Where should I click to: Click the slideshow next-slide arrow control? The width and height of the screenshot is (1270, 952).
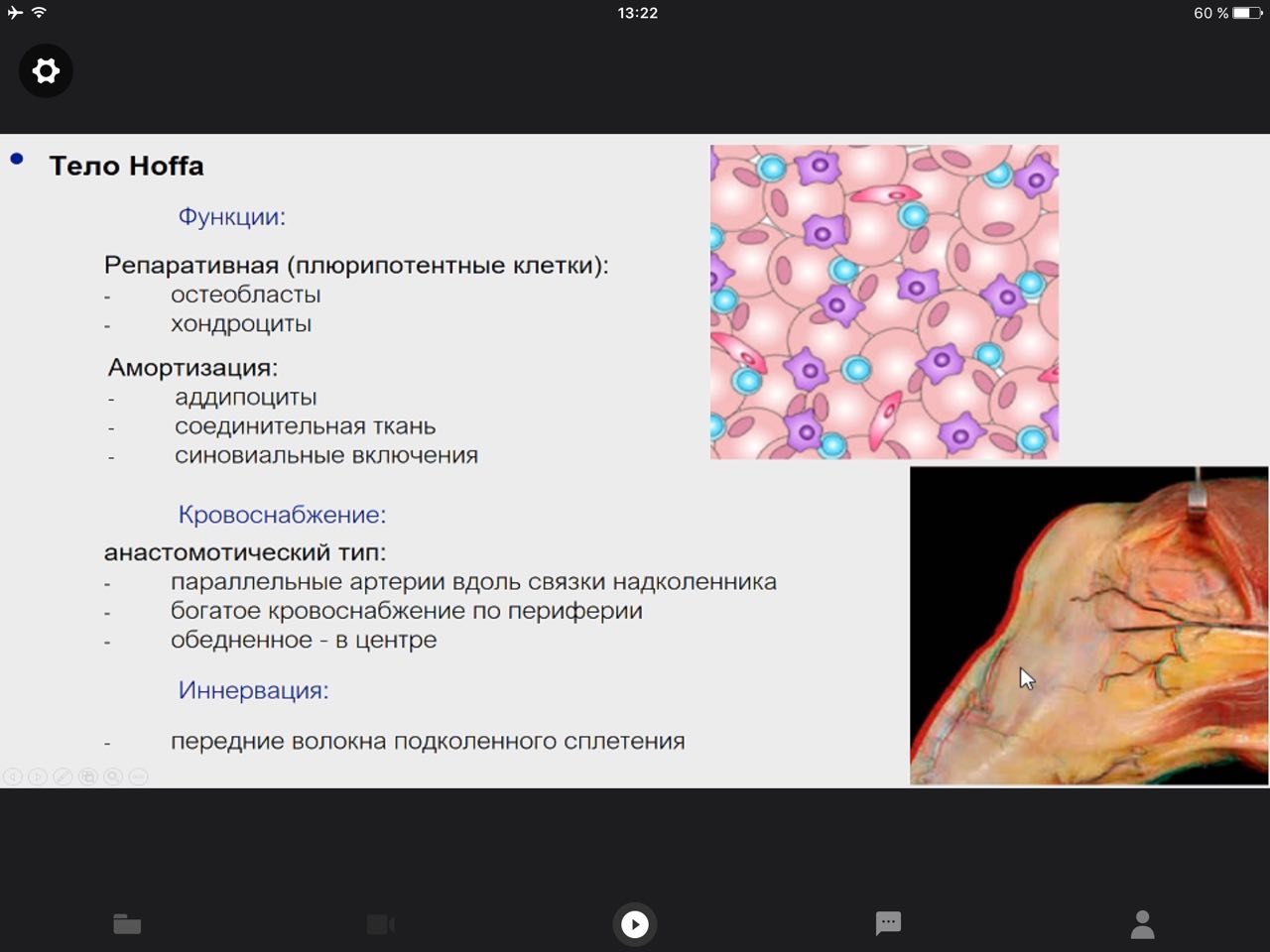[x=38, y=776]
